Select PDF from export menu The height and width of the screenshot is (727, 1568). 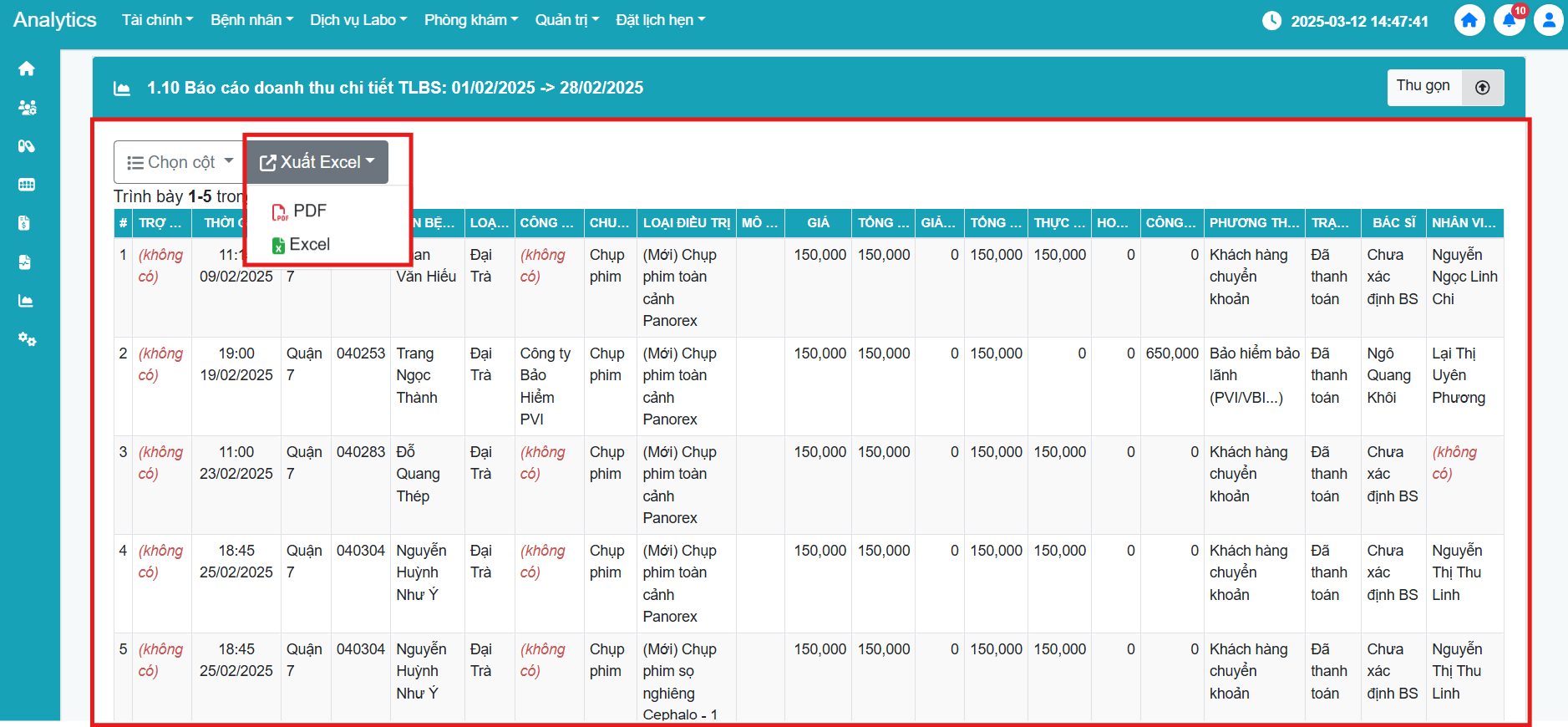tap(309, 211)
